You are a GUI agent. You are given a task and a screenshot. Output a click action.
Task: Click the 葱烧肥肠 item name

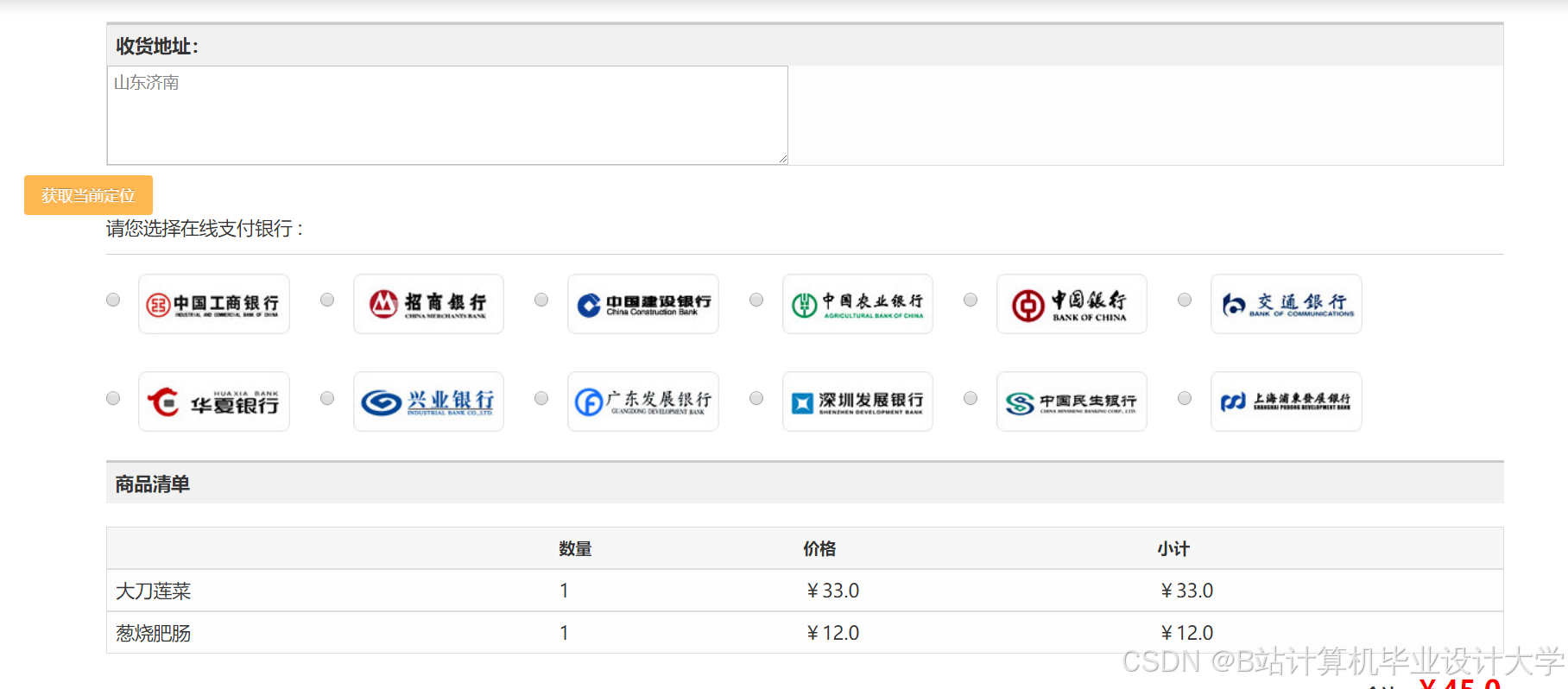pyautogui.click(x=153, y=633)
